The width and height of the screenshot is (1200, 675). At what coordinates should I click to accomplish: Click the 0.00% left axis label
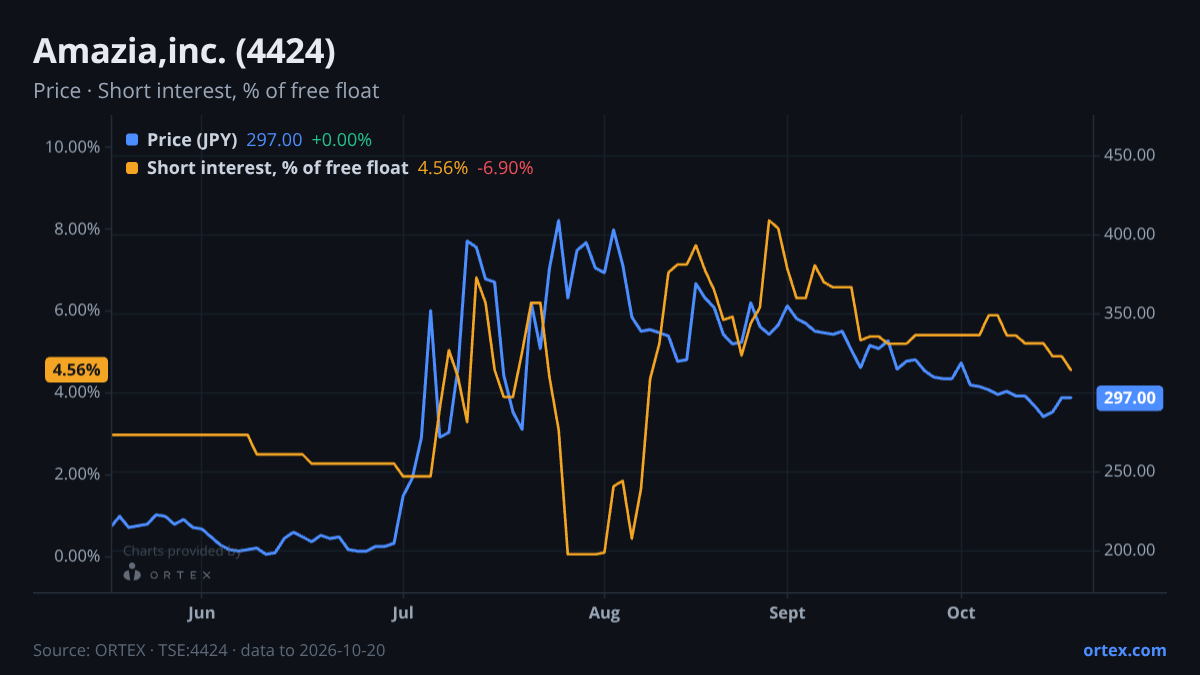pos(77,556)
